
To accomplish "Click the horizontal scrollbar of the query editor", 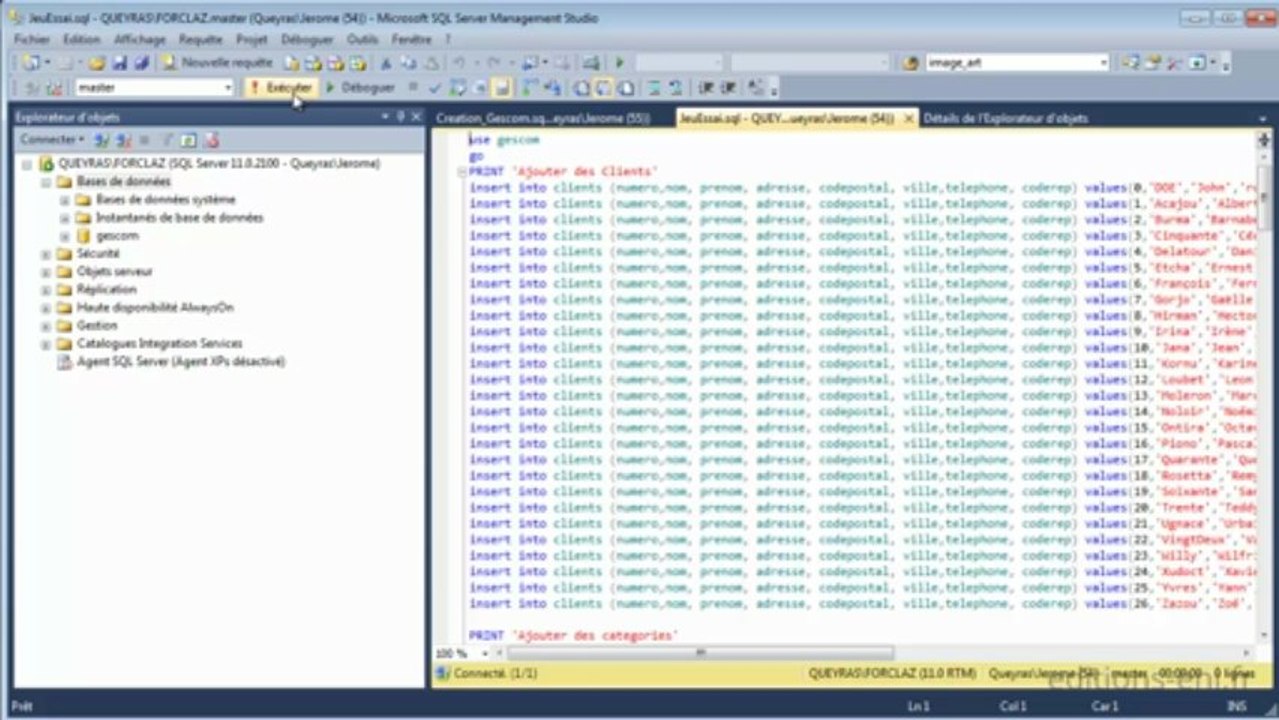I will (x=700, y=652).
